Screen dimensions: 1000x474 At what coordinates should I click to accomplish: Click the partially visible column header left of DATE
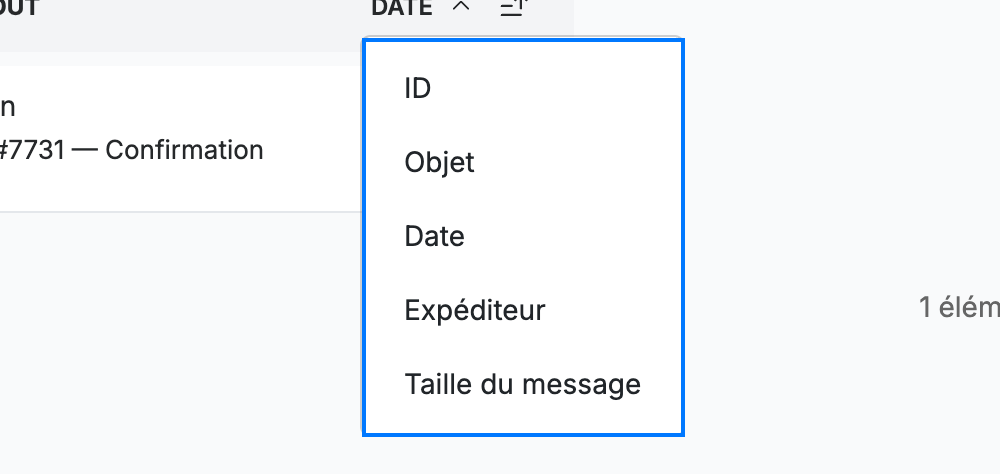(19, 8)
